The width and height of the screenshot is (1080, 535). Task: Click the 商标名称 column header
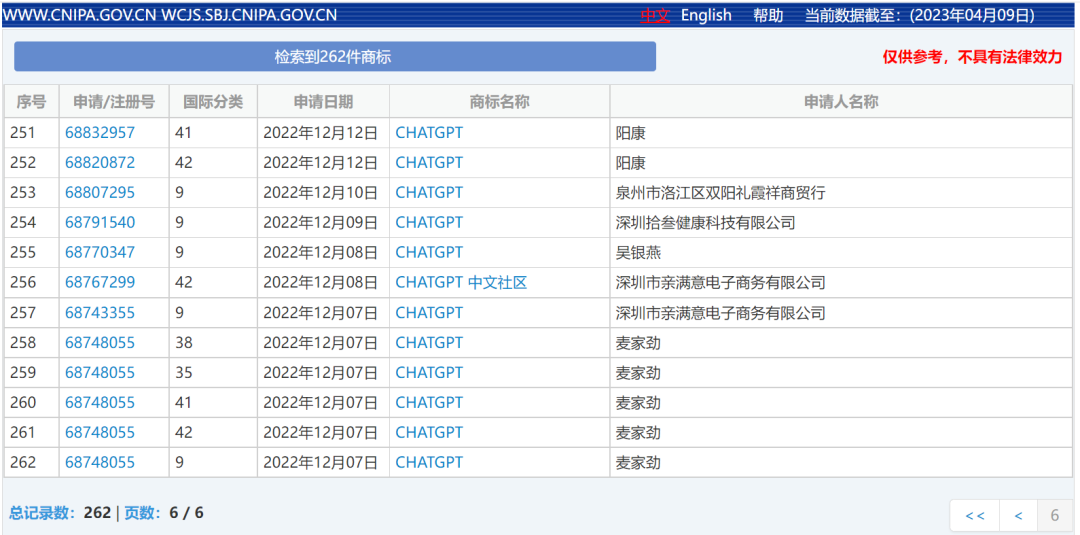coord(499,102)
